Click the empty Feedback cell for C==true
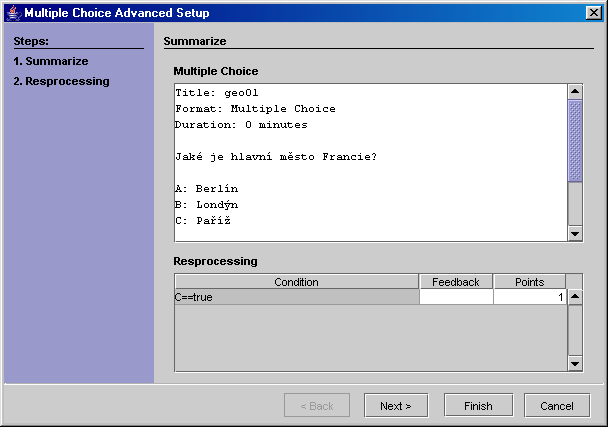This screenshot has height=427, width=608. pyautogui.click(x=456, y=297)
